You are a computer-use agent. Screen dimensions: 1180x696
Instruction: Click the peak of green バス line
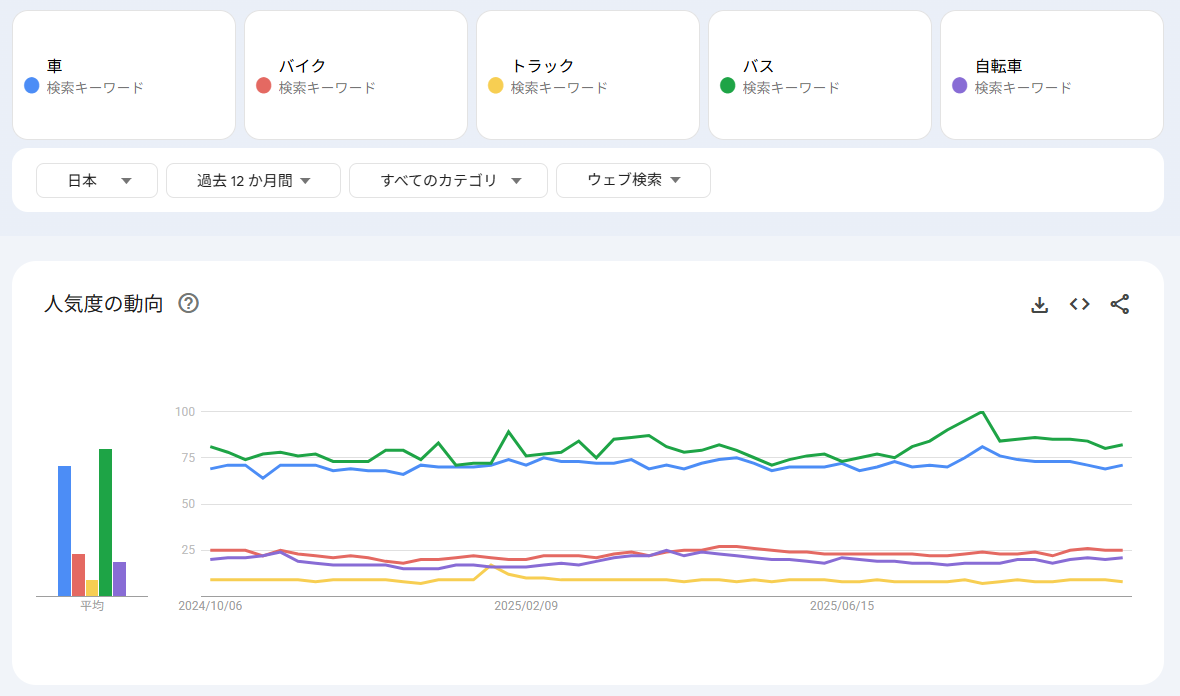click(983, 412)
